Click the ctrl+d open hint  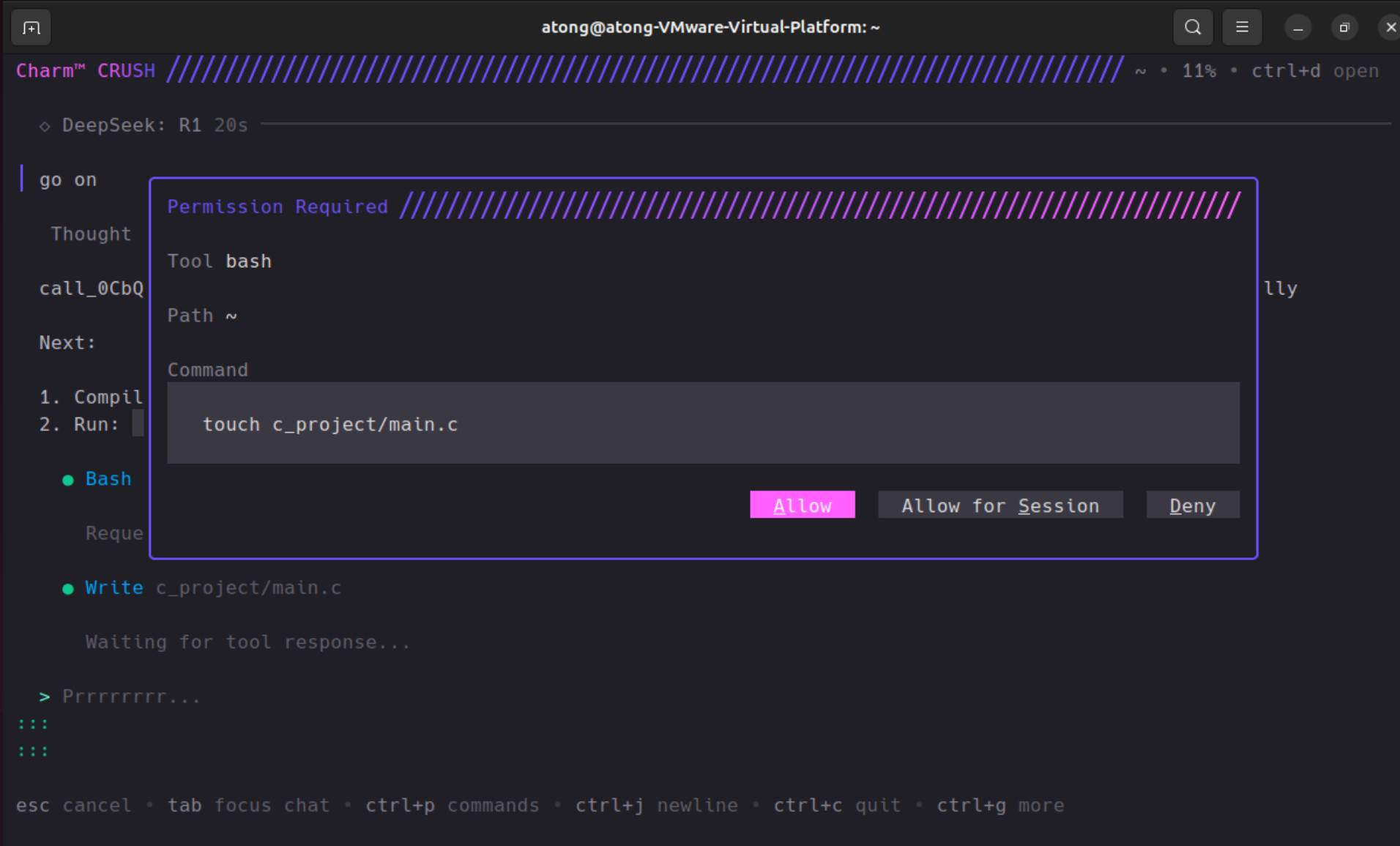click(1315, 71)
